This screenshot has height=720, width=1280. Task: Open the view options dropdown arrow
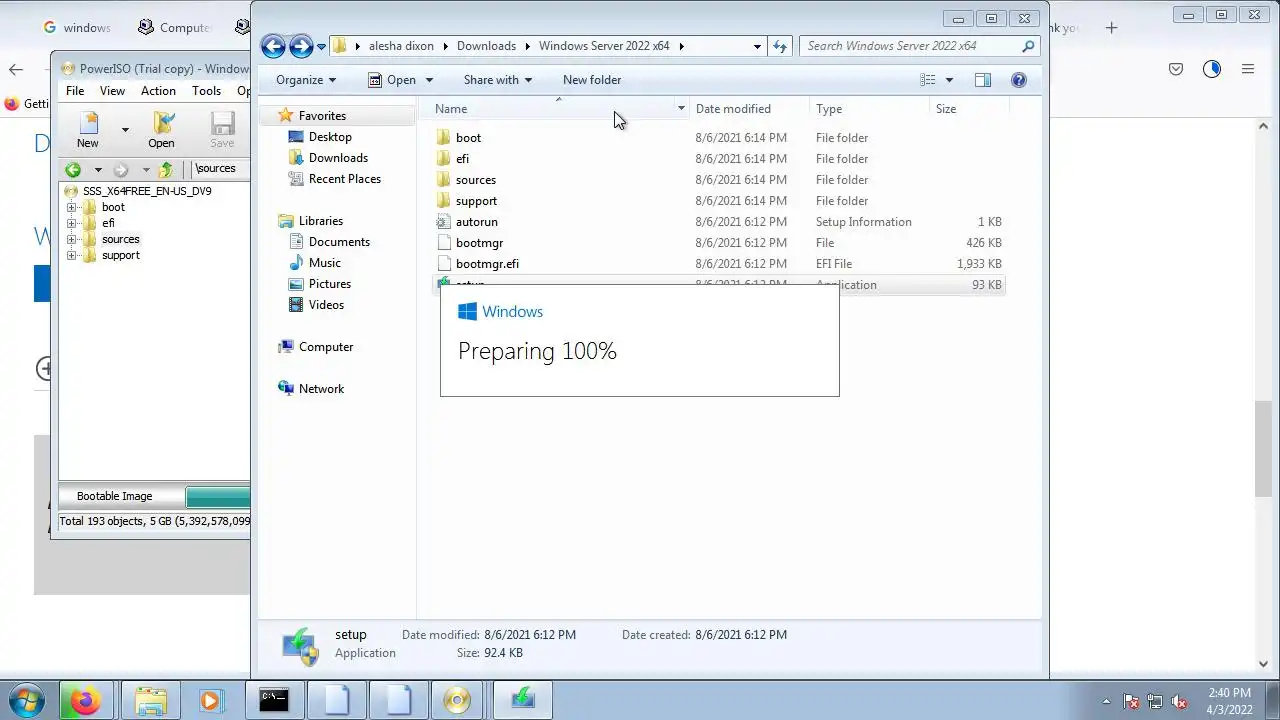(949, 80)
